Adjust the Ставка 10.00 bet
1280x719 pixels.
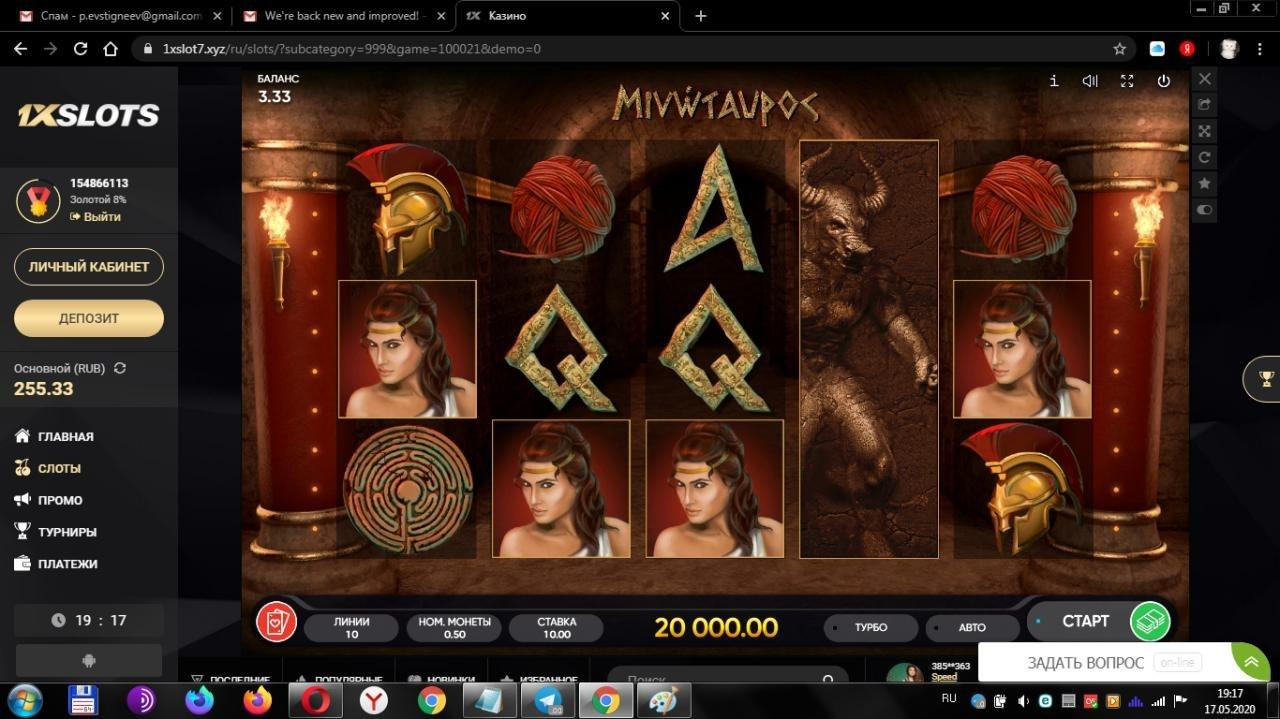(x=556, y=628)
